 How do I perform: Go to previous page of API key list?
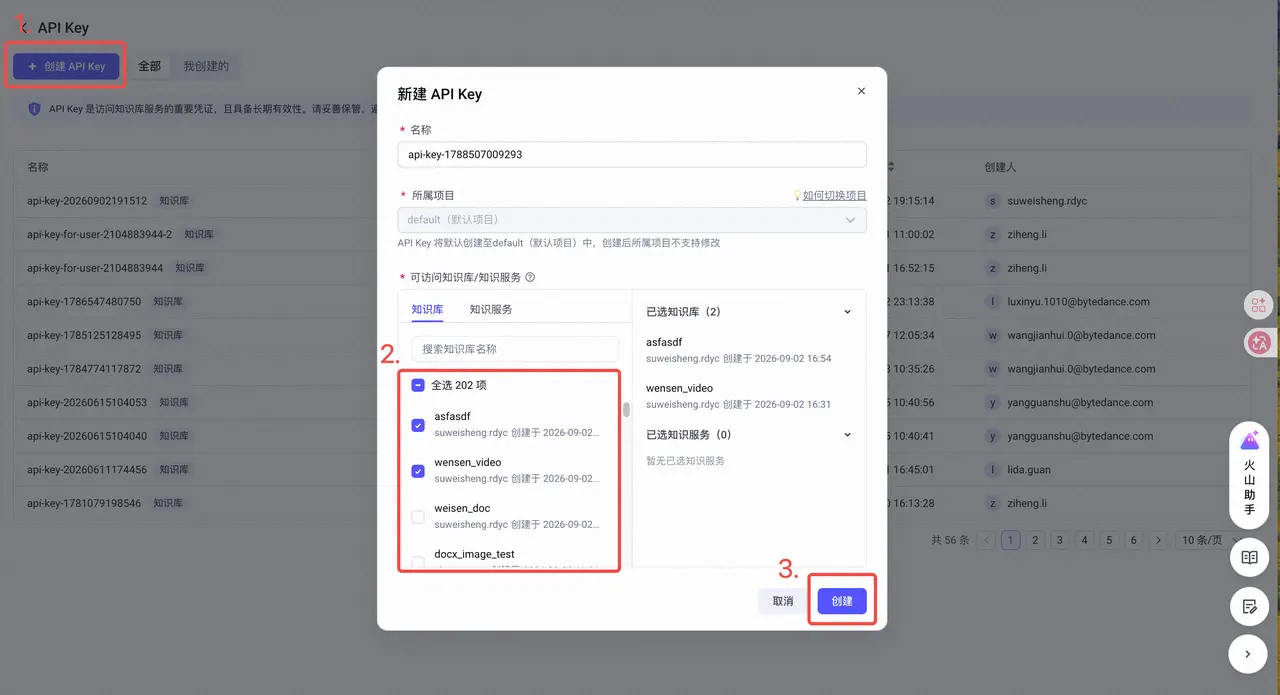(x=987, y=540)
